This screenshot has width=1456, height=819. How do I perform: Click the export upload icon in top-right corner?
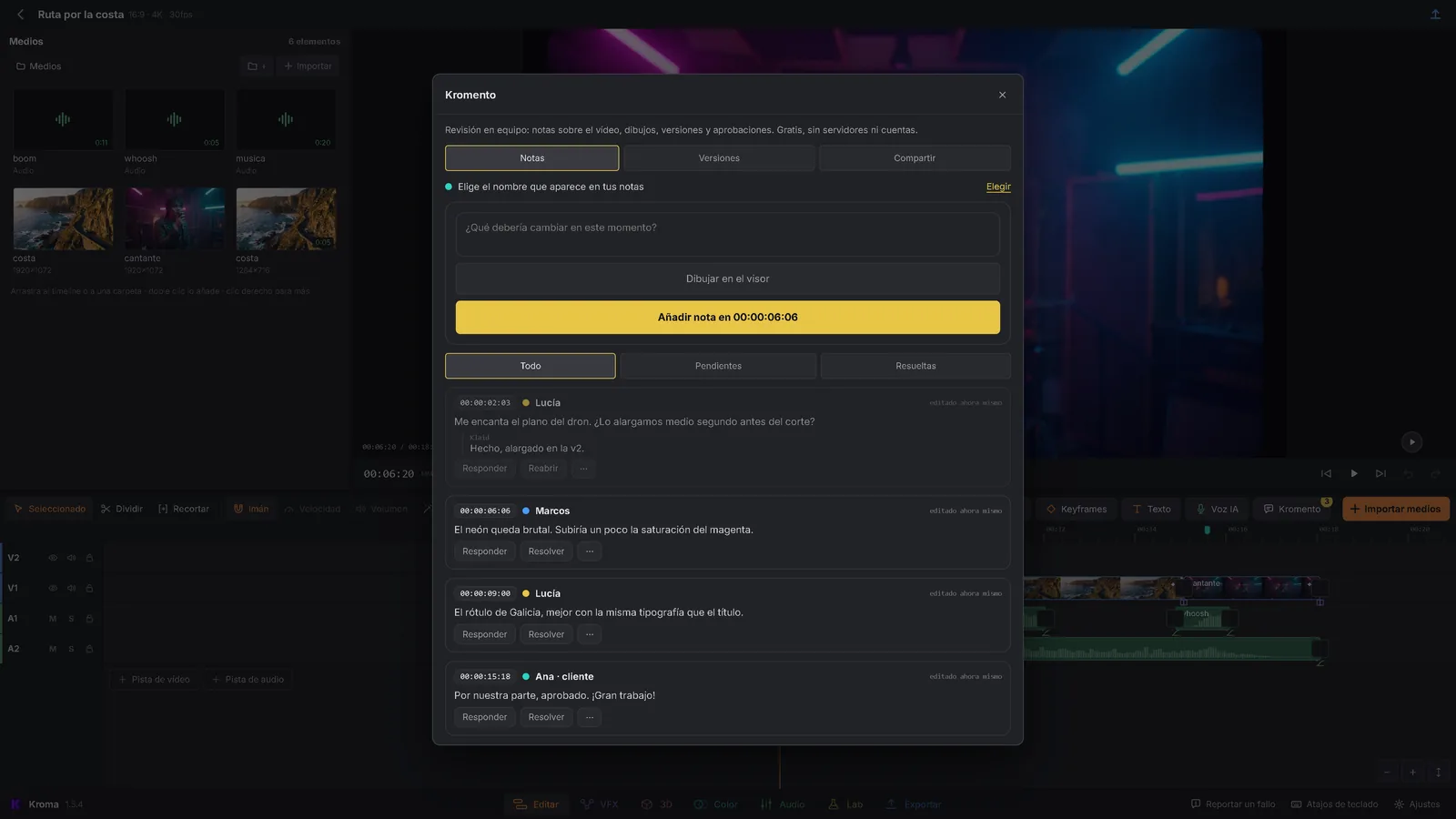tap(1435, 15)
